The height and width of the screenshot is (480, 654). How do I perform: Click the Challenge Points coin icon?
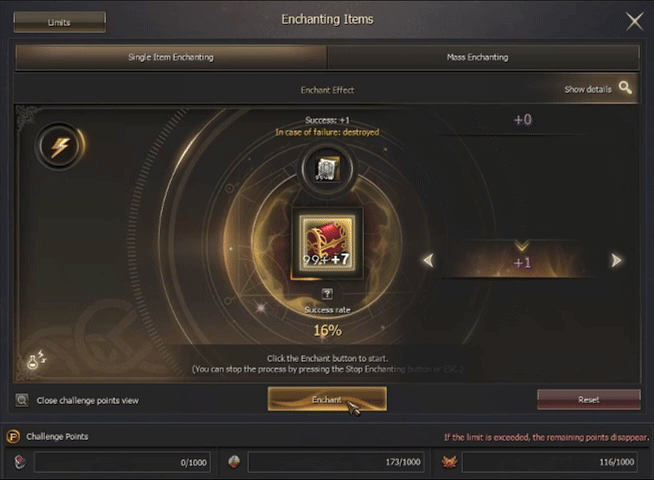pos(13,437)
